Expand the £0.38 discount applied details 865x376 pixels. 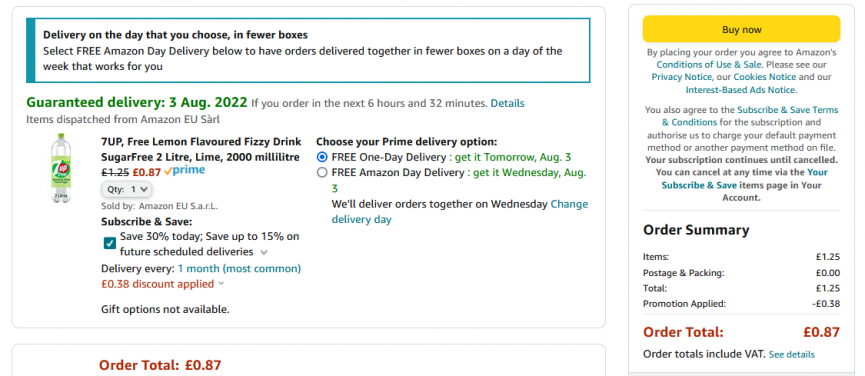163,284
